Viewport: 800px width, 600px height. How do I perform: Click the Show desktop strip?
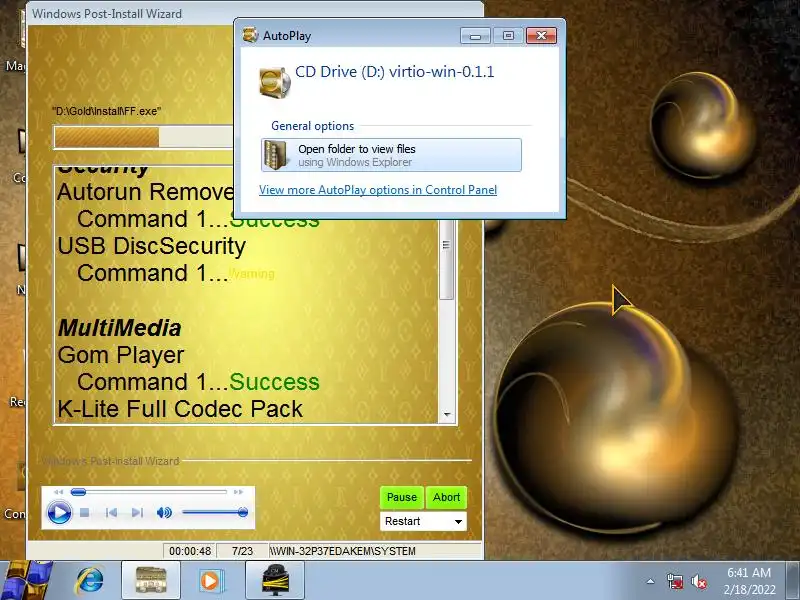coord(793,581)
